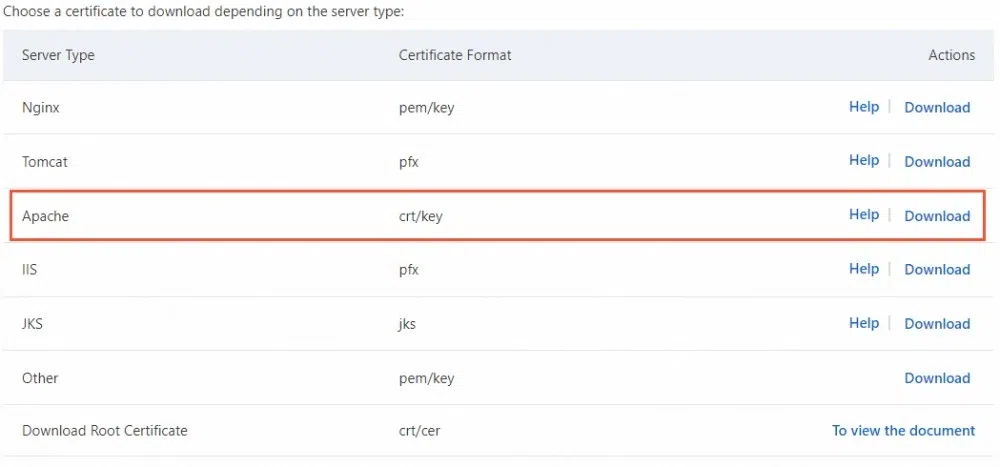Open Help for JKS server
1000x467 pixels.
click(864, 323)
